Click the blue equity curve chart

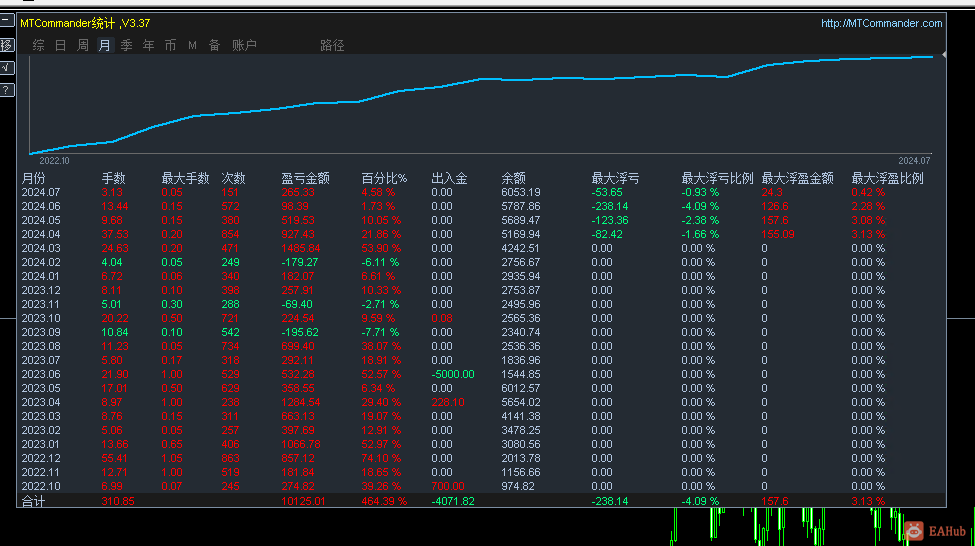pos(481,104)
